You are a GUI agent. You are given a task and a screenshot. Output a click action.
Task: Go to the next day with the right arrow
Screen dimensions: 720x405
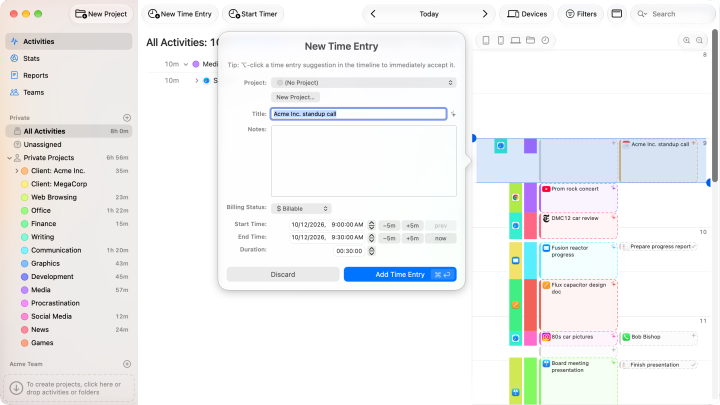point(485,14)
